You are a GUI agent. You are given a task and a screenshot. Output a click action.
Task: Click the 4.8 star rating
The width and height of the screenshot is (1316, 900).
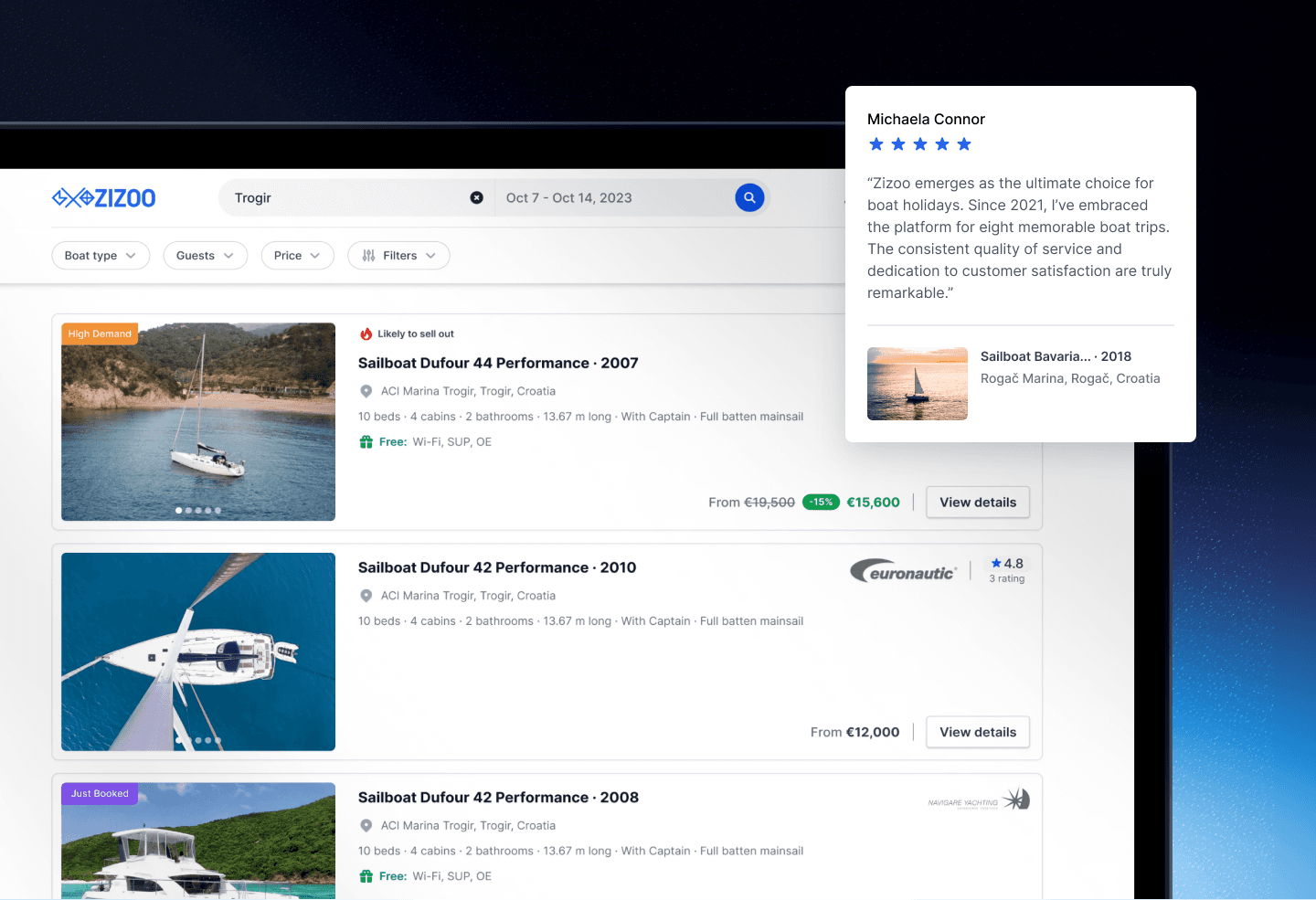1007,564
